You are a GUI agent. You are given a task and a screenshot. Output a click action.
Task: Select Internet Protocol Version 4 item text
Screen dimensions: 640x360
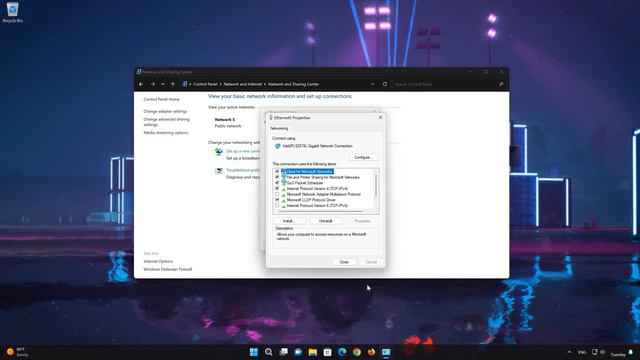[317, 189]
